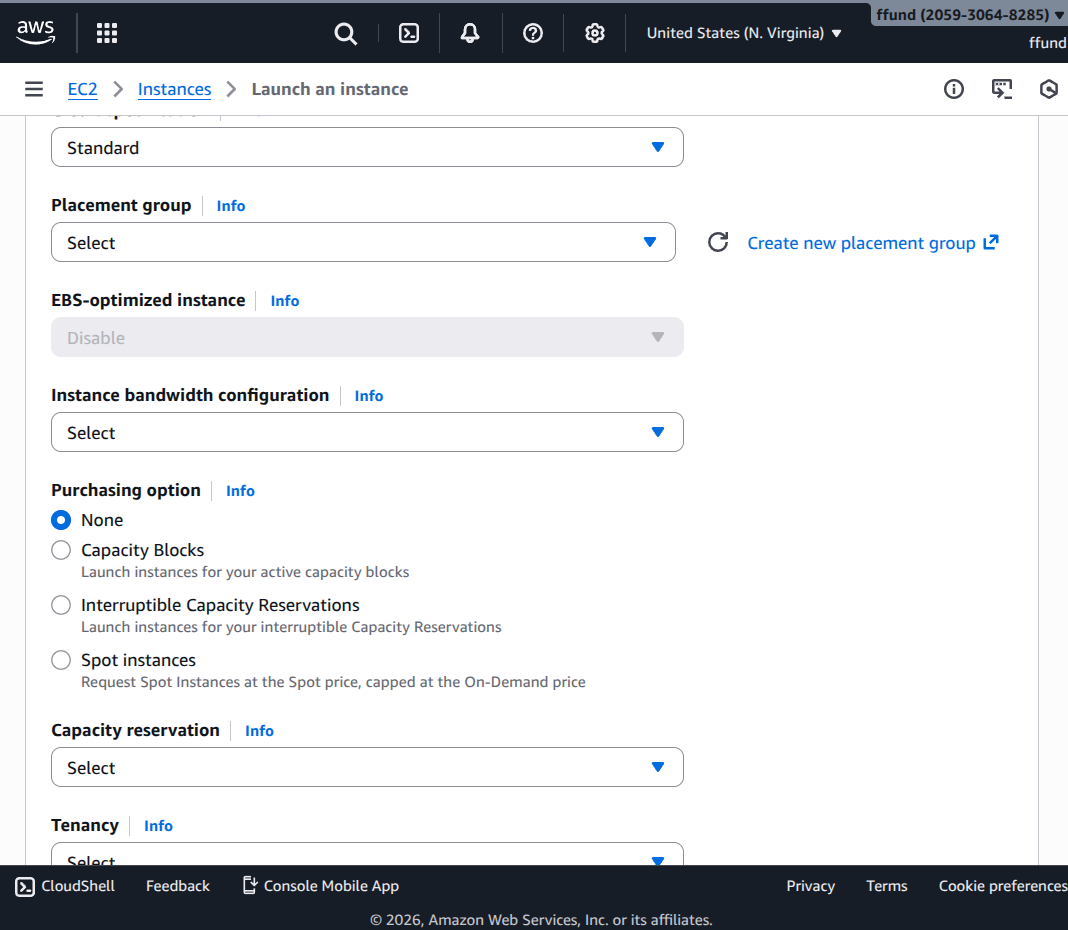Click Feedback in the footer
Screen dimensions: 1068x930
[178, 886]
